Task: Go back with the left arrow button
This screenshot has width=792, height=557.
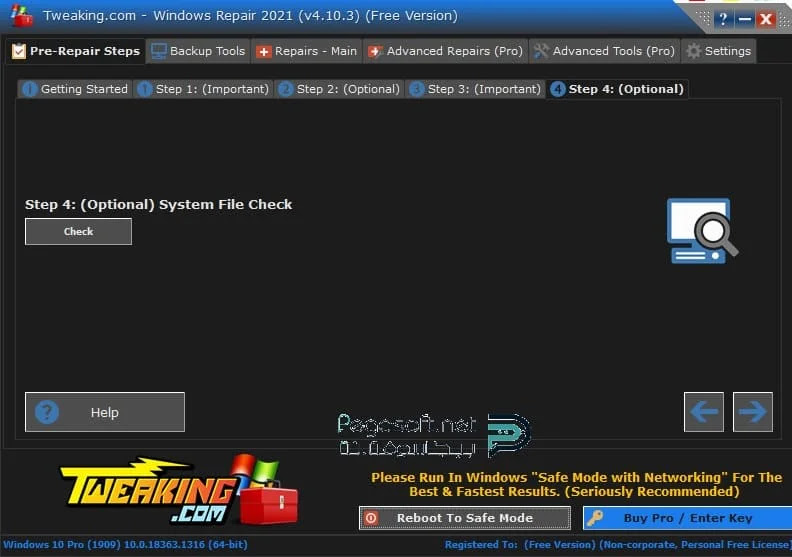Action: 704,412
